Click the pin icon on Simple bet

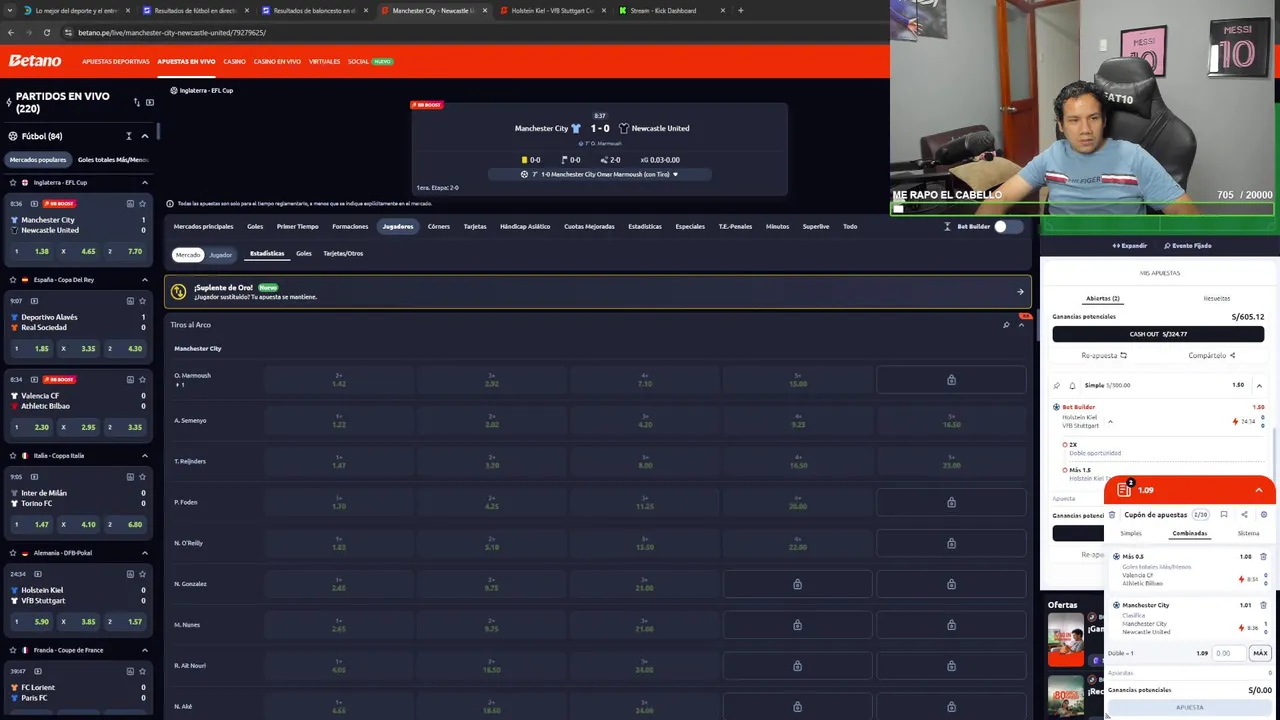pos(1057,385)
